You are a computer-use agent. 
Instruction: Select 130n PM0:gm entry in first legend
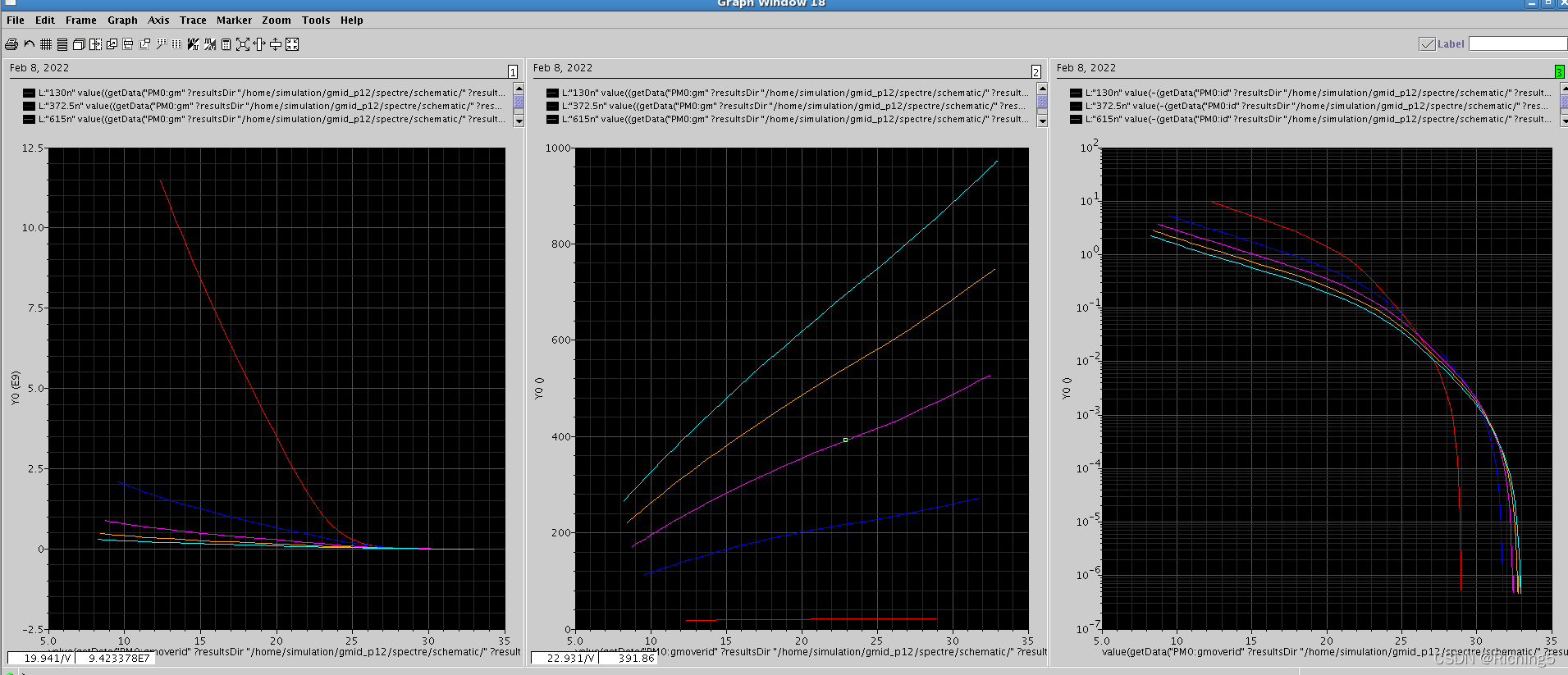(272, 93)
